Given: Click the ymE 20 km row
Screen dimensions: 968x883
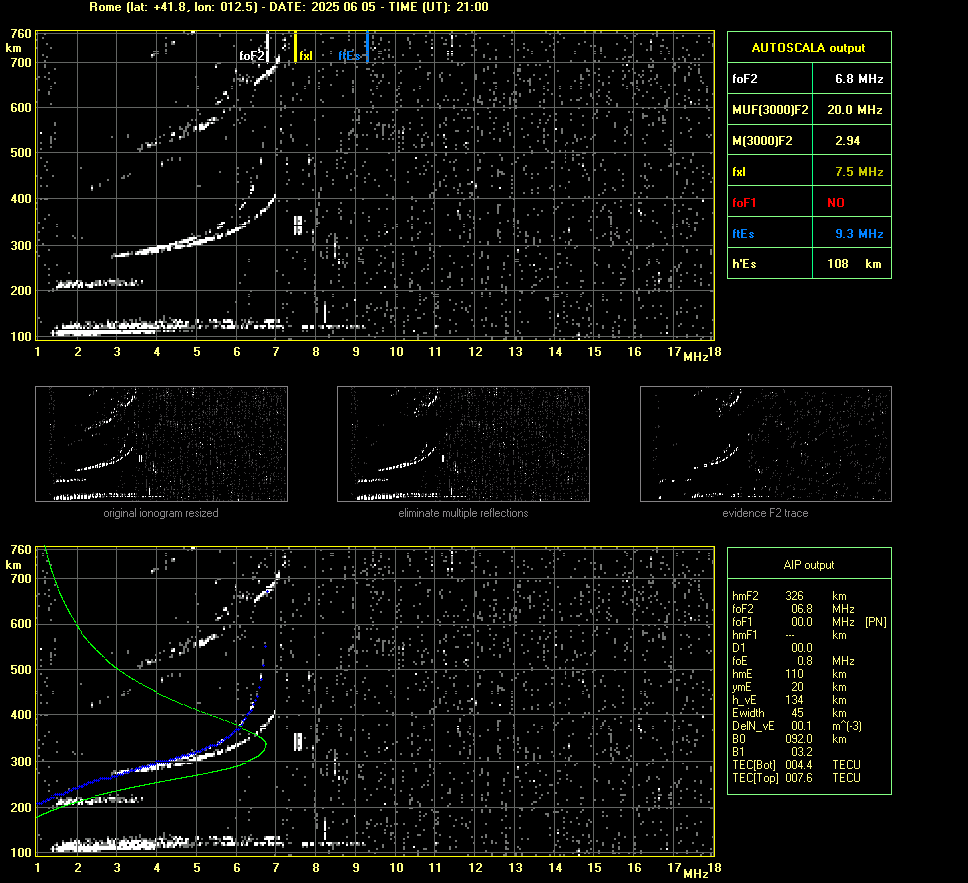Looking at the screenshot, I should 789,687.
